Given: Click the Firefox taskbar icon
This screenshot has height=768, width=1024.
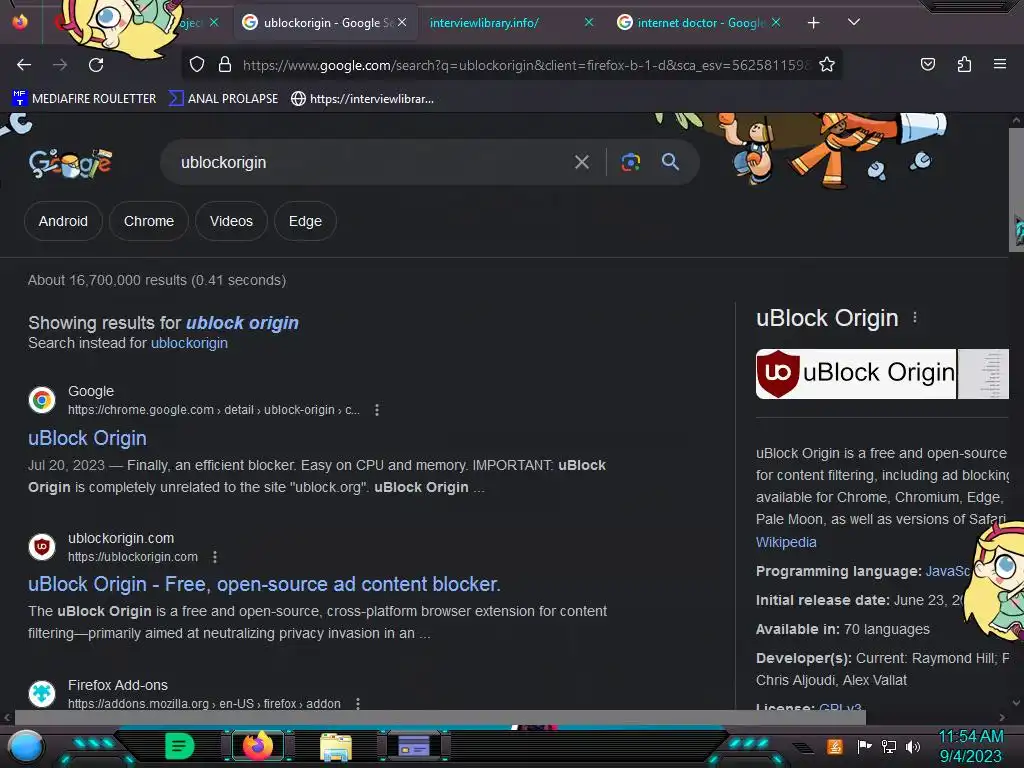Looking at the screenshot, I should (x=257, y=746).
